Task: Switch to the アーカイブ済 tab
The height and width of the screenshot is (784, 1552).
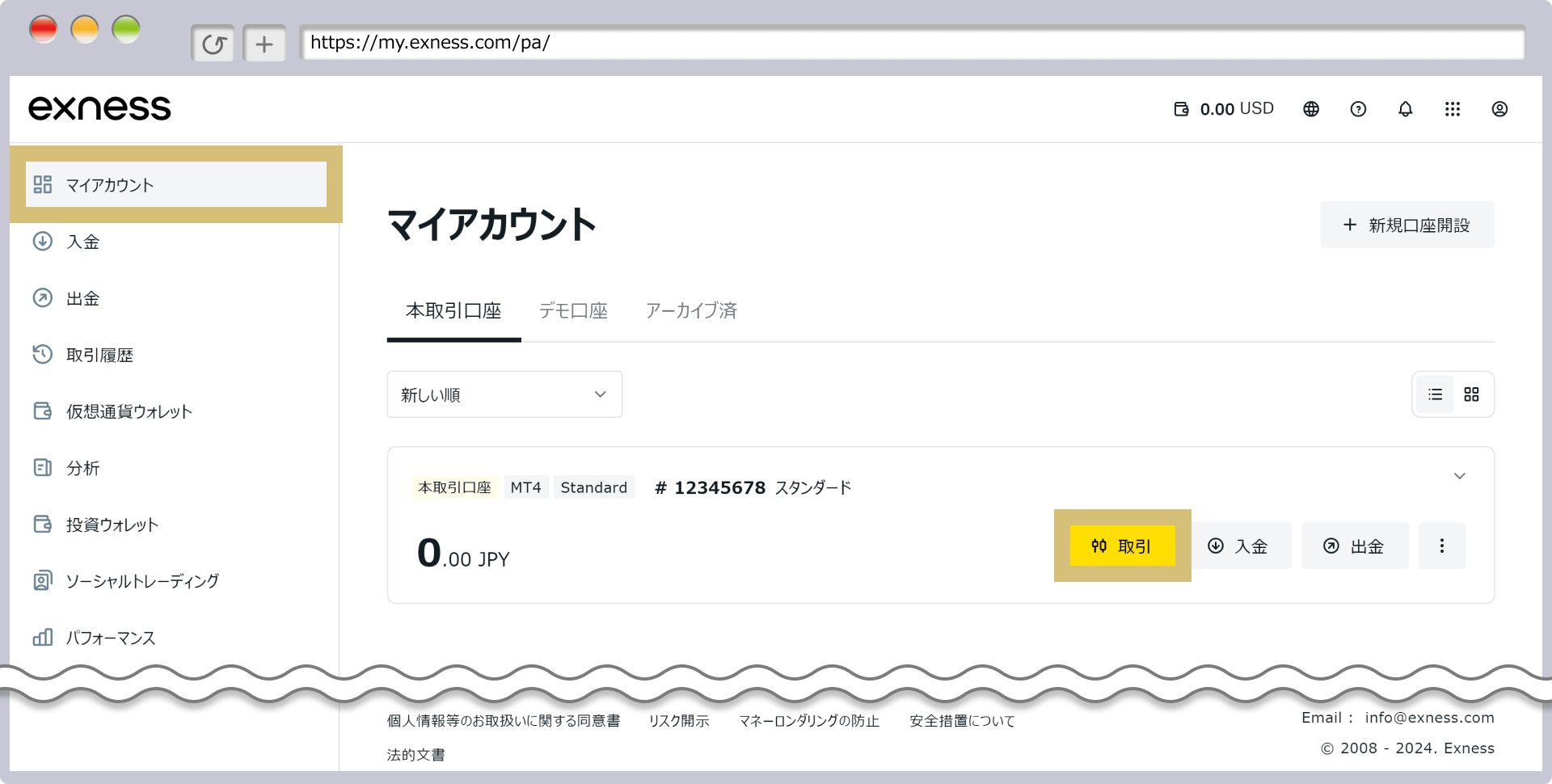Action: (691, 311)
